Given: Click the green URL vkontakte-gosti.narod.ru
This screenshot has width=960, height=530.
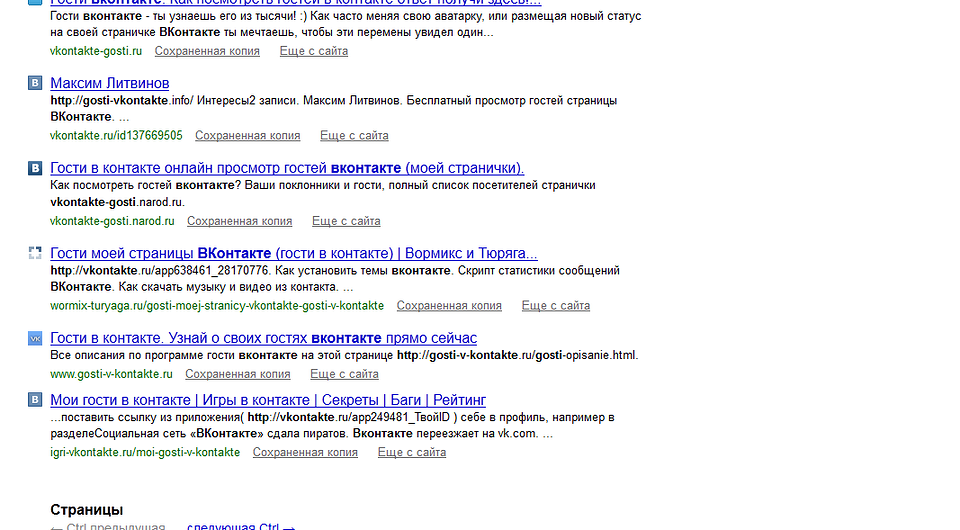Looking at the screenshot, I should pyautogui.click(x=112, y=221).
